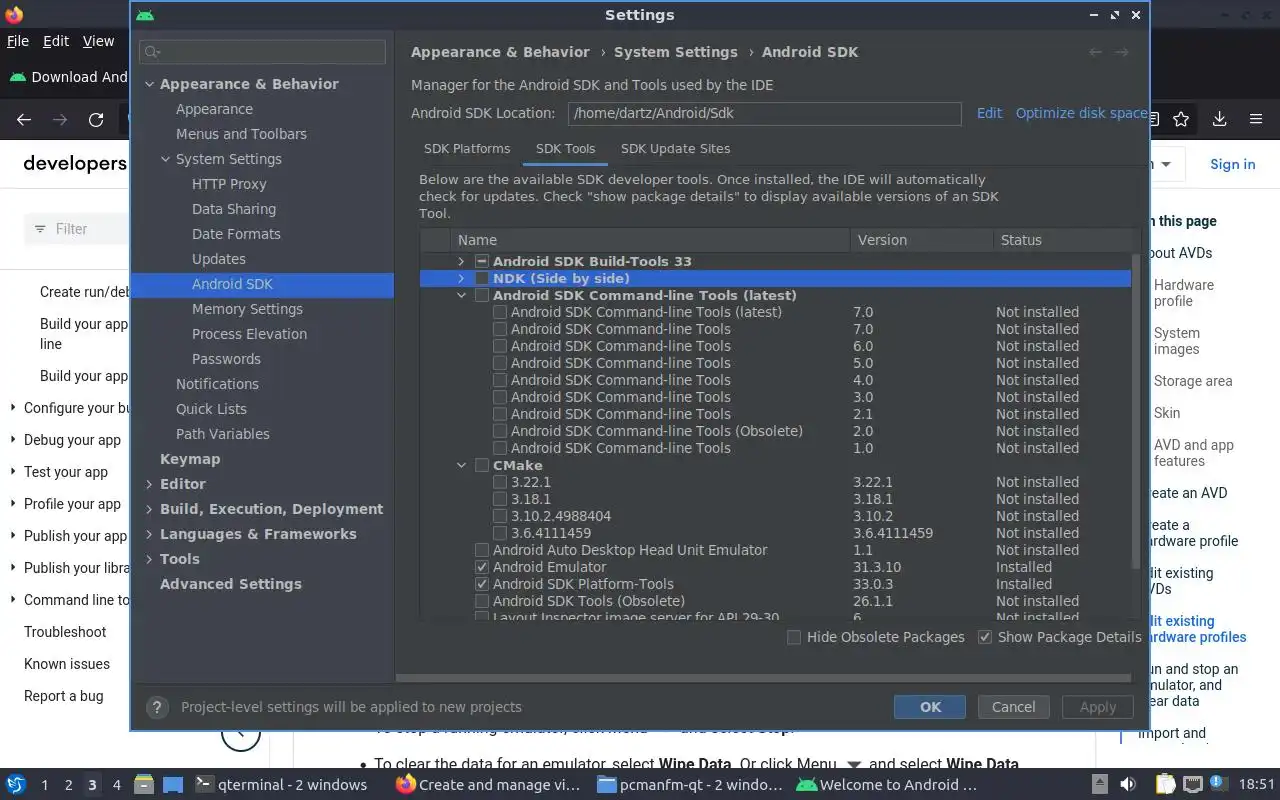Click Sign in link on webpage
This screenshot has width=1280, height=800.
pos(1232,164)
